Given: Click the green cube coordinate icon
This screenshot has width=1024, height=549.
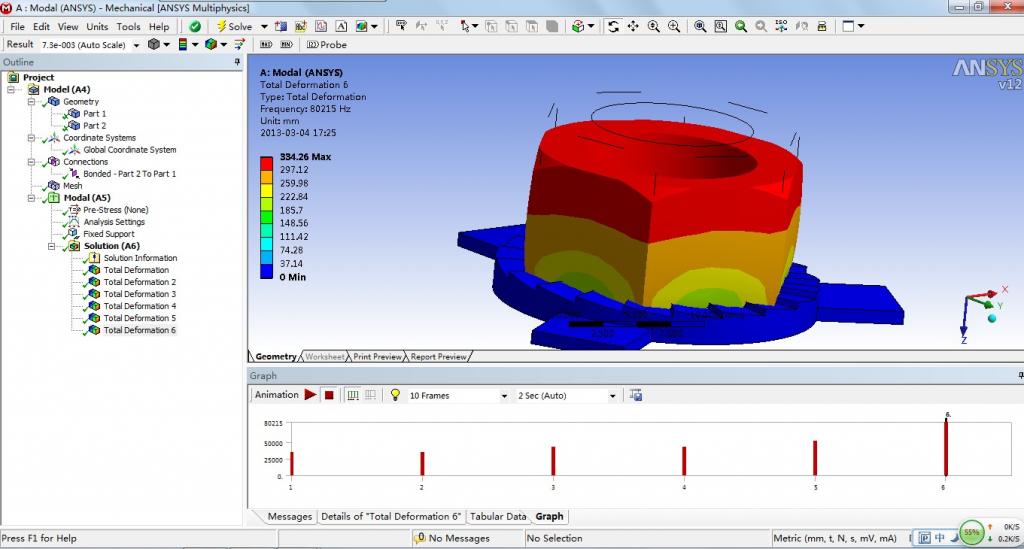Looking at the screenshot, I should pos(578,26).
